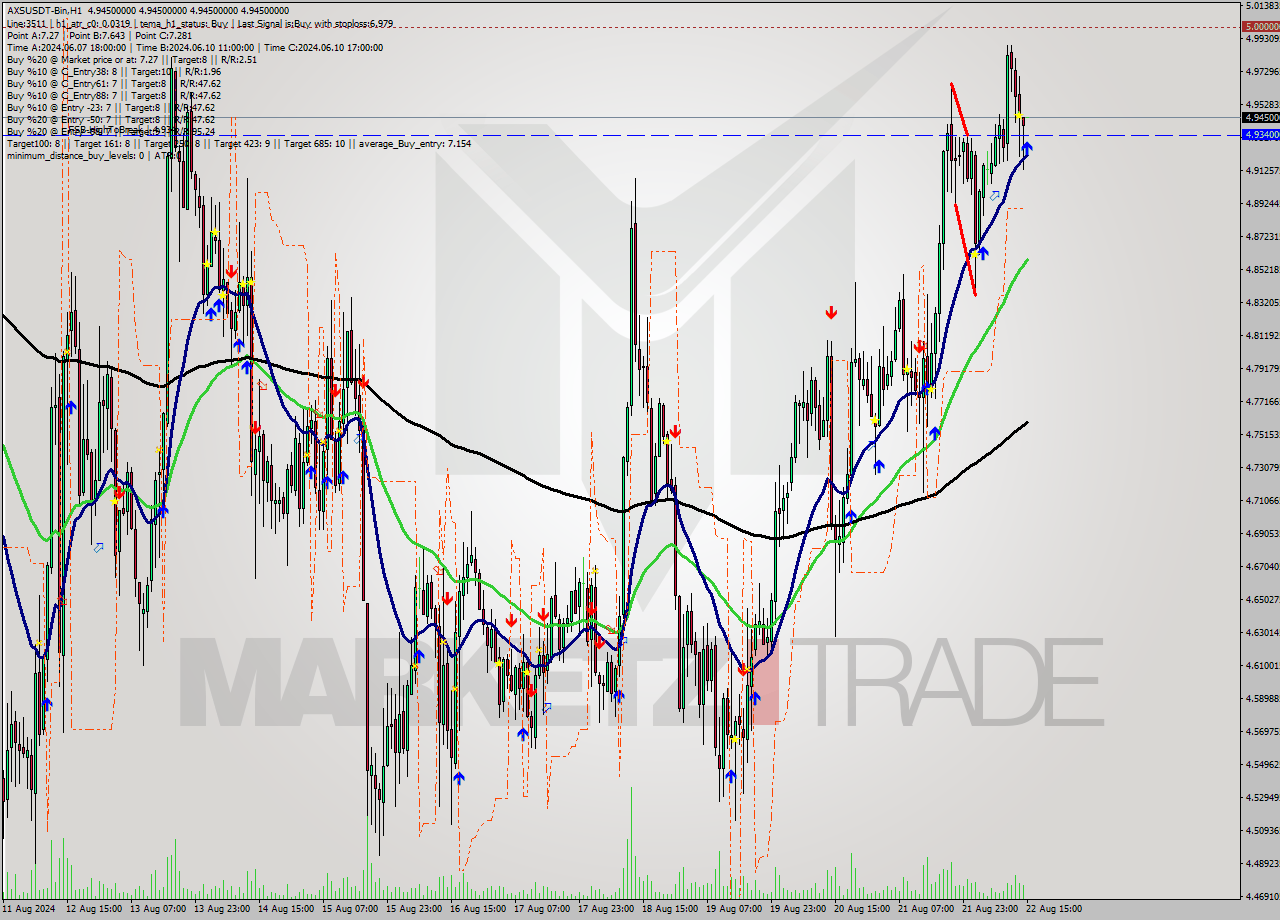1280x920 pixels.
Task: Click the '11 Aug 2024' date label
Action: (x=29, y=909)
